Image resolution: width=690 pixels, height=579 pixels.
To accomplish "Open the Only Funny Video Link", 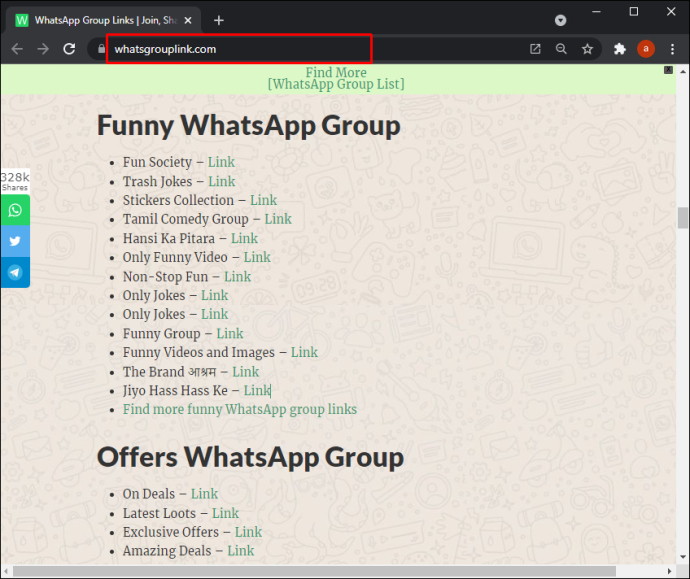I will tap(257, 257).
